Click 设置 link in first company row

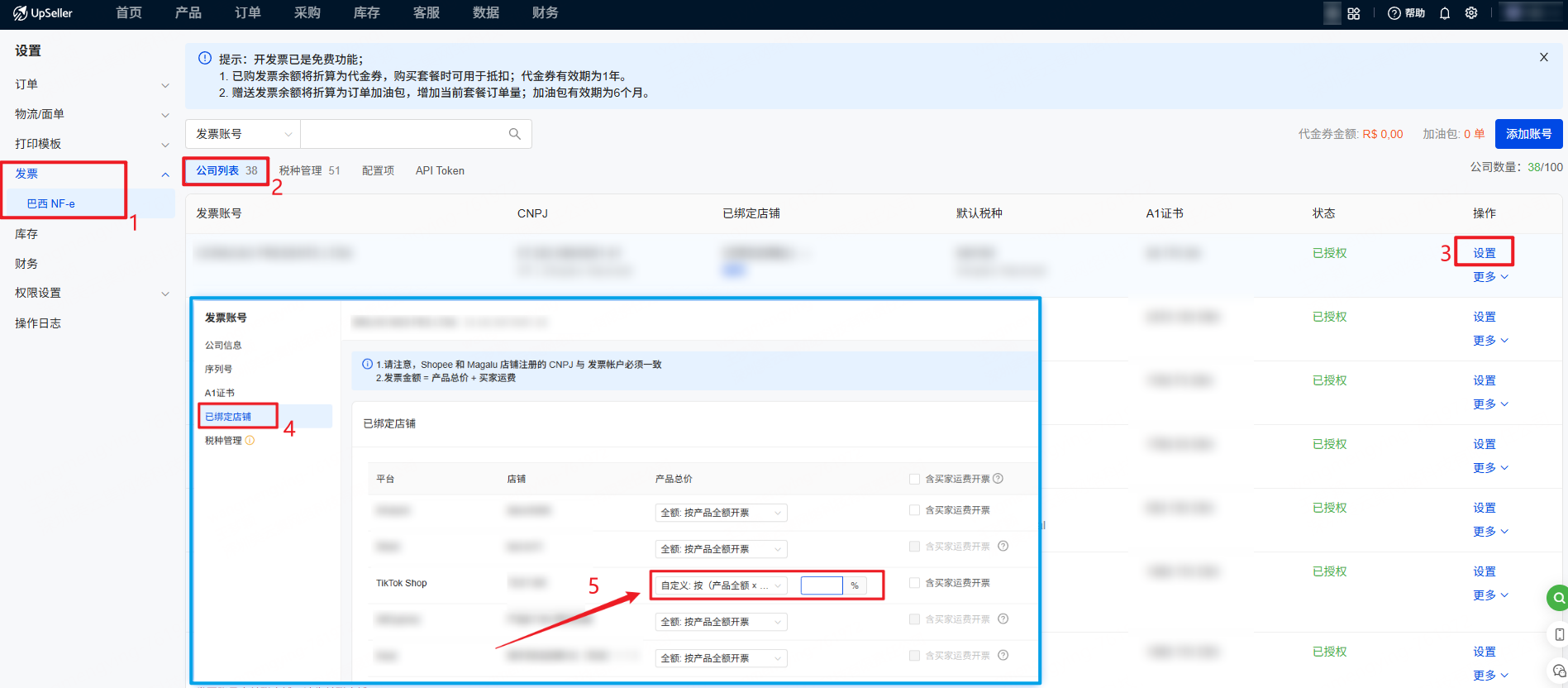click(x=1484, y=253)
